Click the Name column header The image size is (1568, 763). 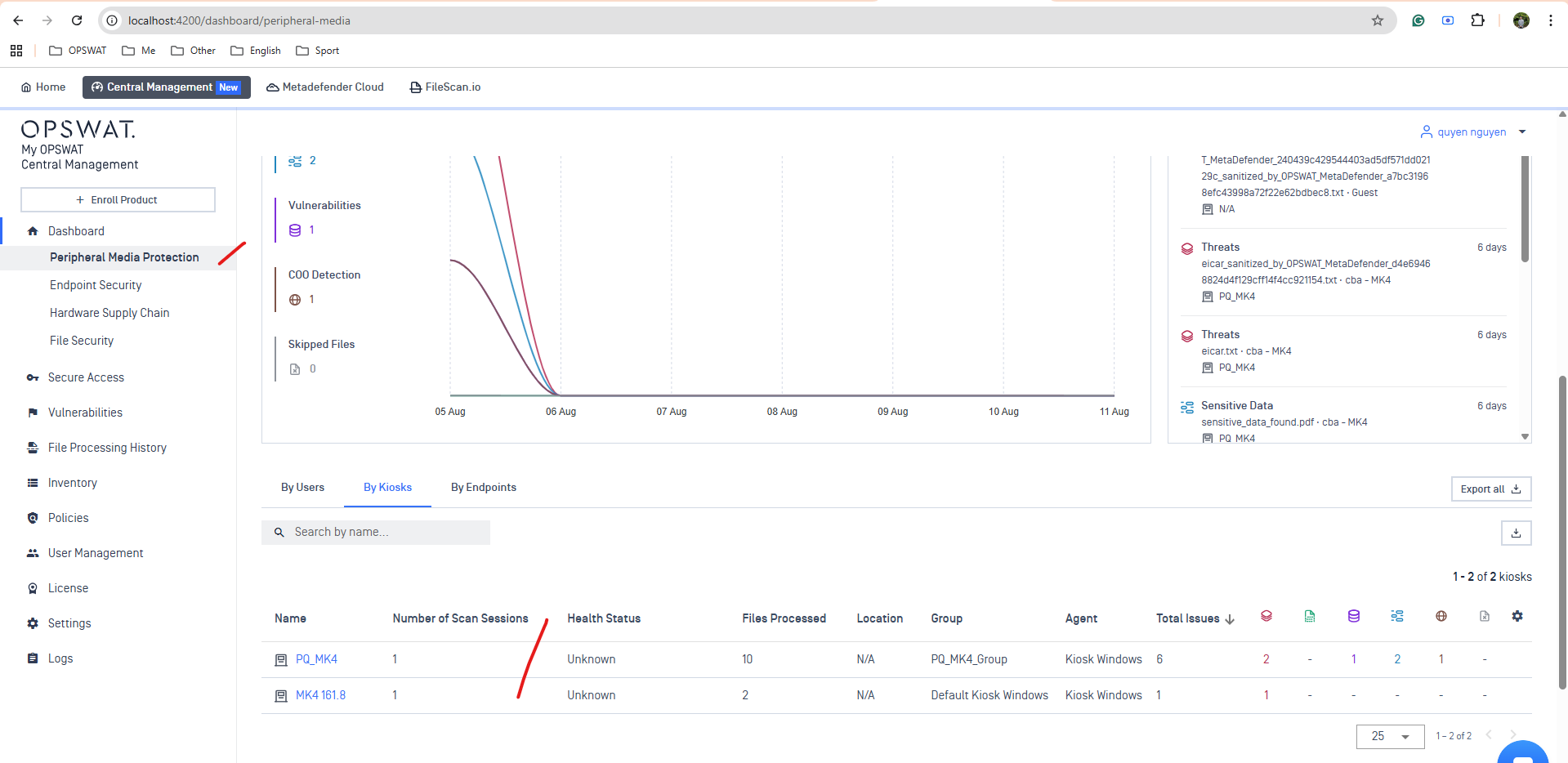(x=291, y=618)
